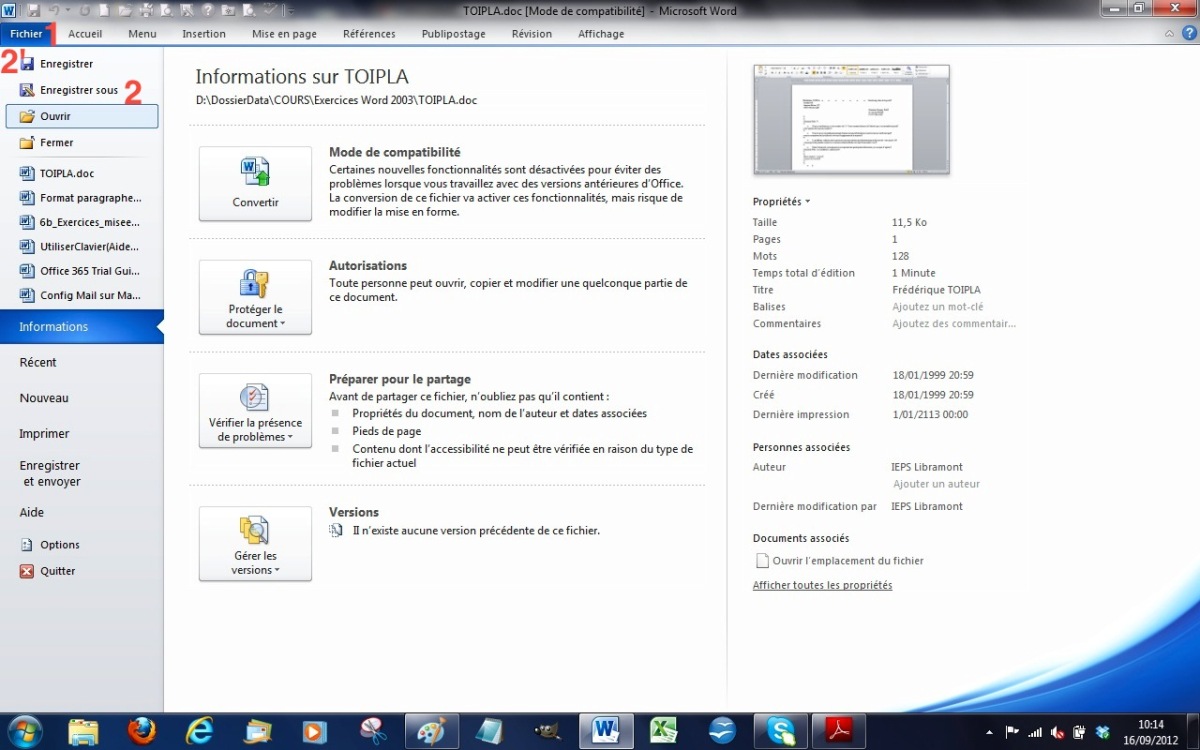Open the Undo history dropdown arrow
1200x750 pixels.
[x=68, y=11]
